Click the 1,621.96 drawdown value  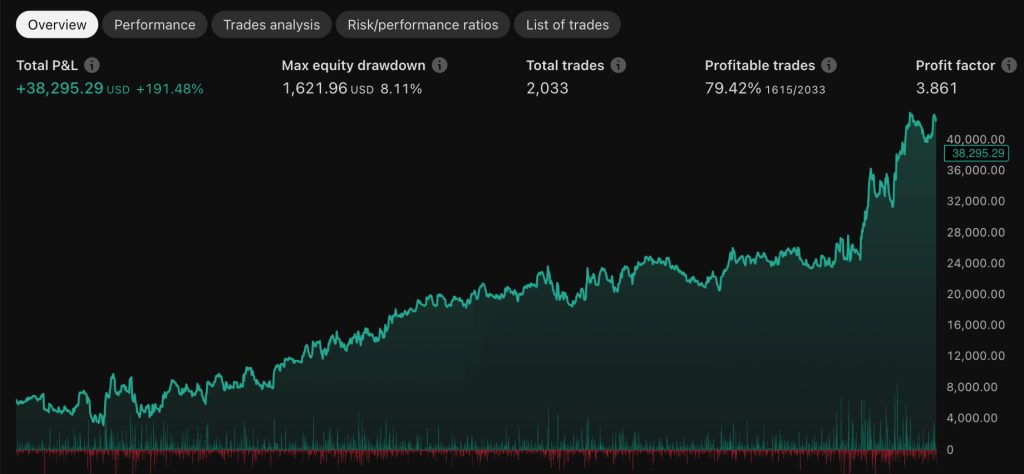point(314,88)
